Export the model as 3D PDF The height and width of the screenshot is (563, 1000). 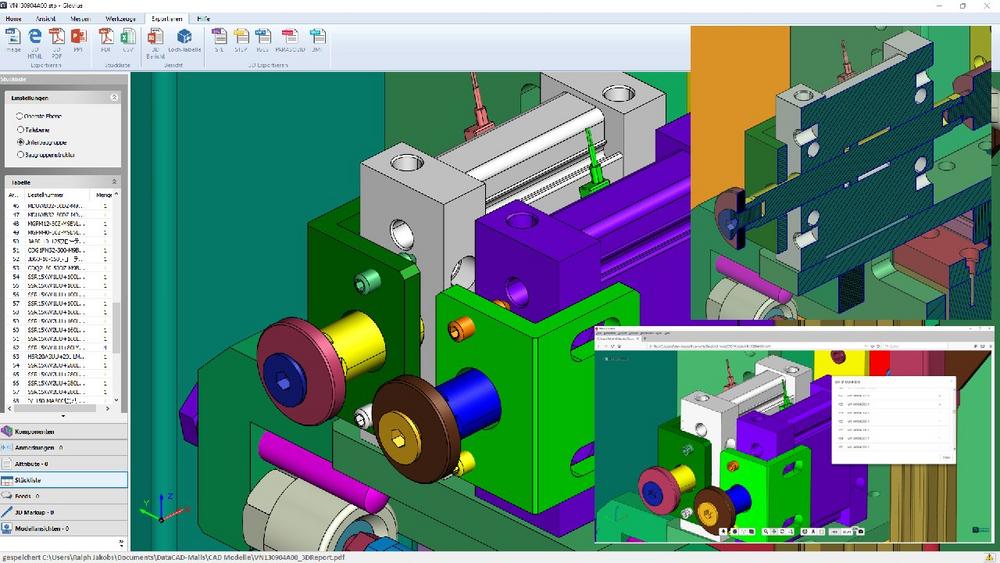click(57, 40)
